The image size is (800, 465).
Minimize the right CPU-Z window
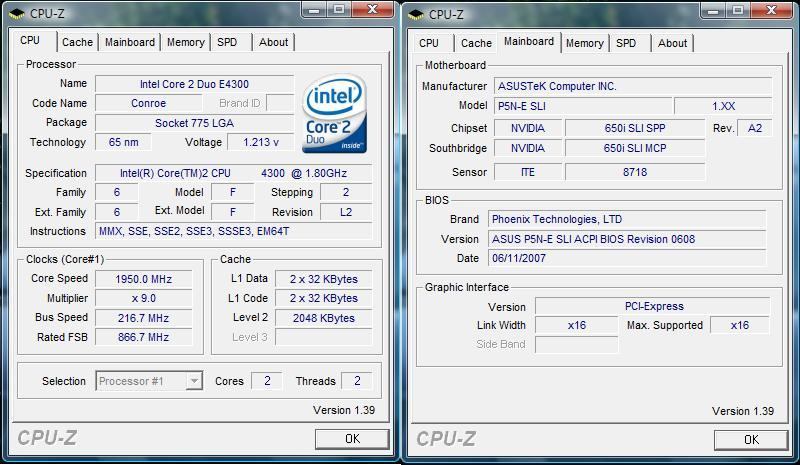pyautogui.click(x=713, y=10)
